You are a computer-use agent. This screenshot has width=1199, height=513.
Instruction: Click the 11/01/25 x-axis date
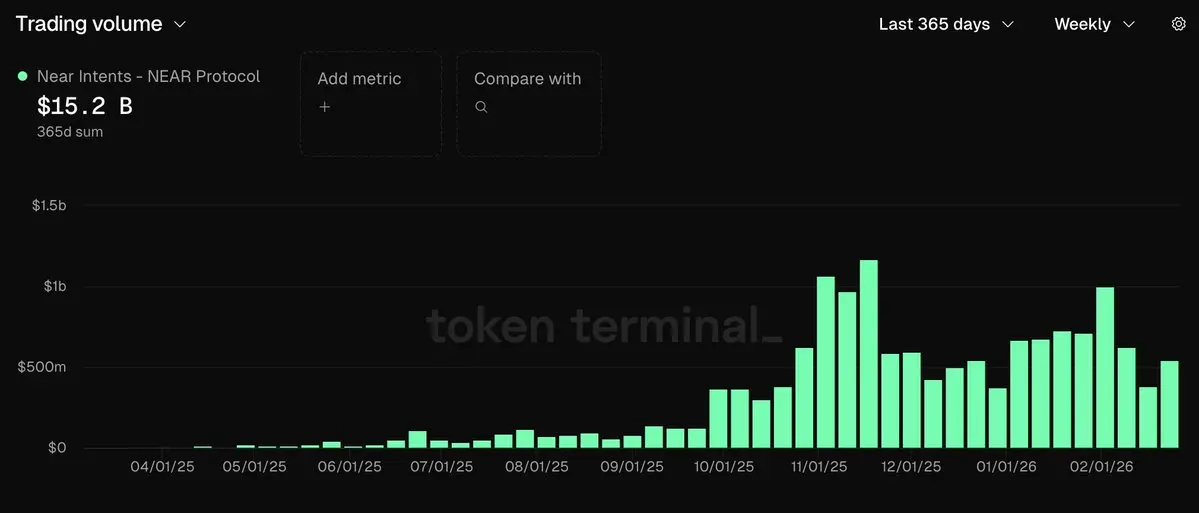[818, 467]
